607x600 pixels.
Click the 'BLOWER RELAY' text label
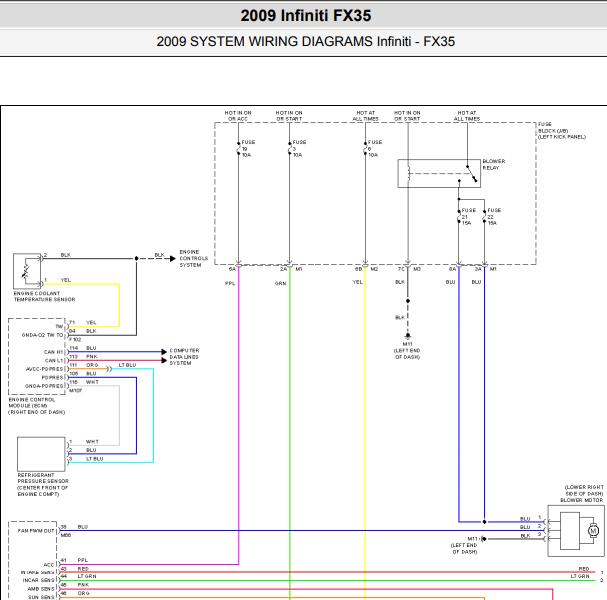point(494,165)
